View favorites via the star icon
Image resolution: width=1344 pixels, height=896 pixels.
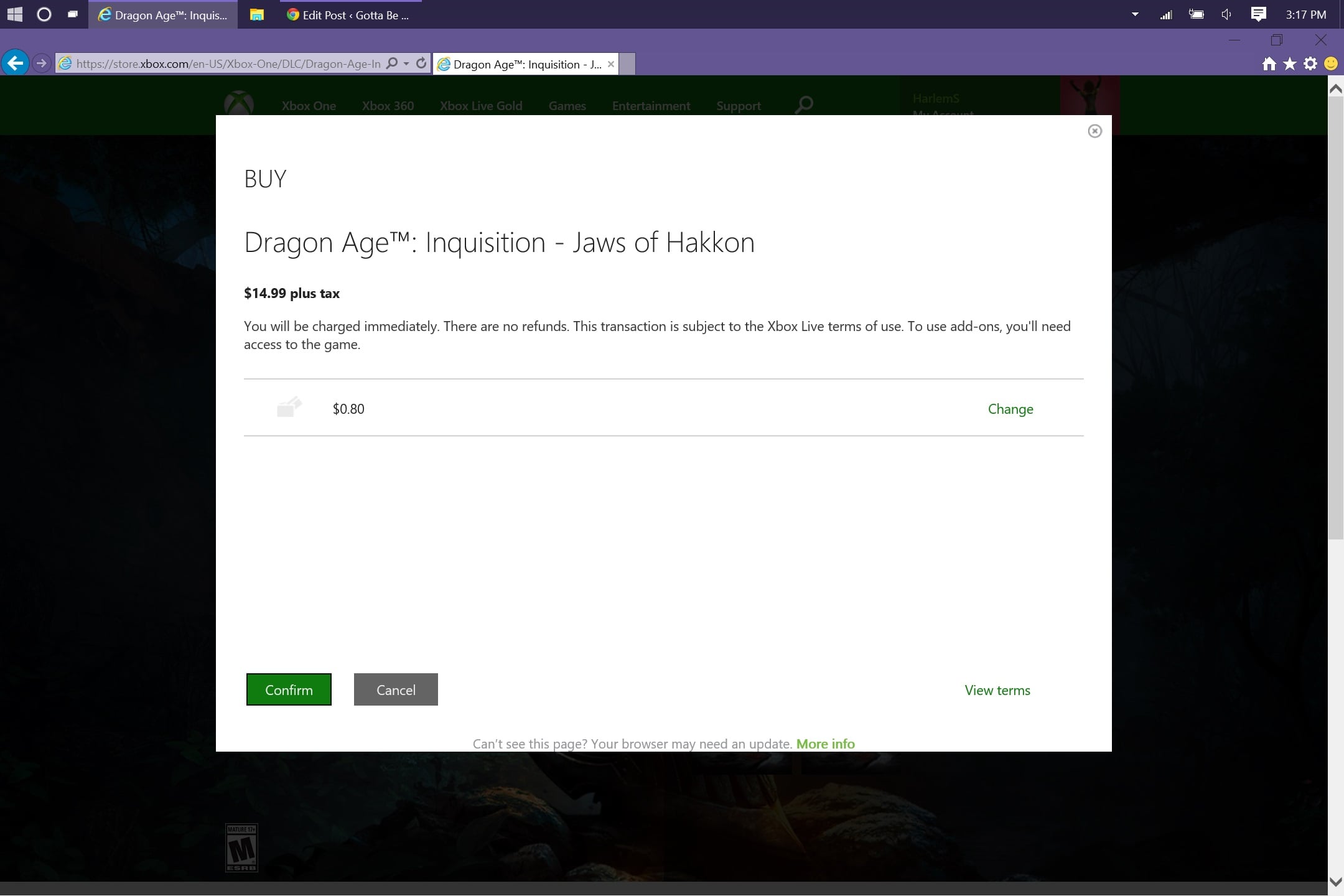1288,63
